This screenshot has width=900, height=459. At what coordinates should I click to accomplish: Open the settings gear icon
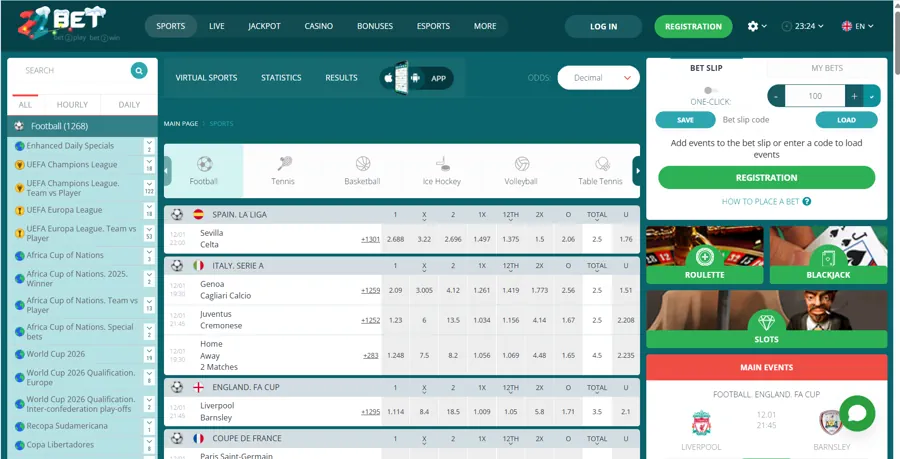(752, 26)
